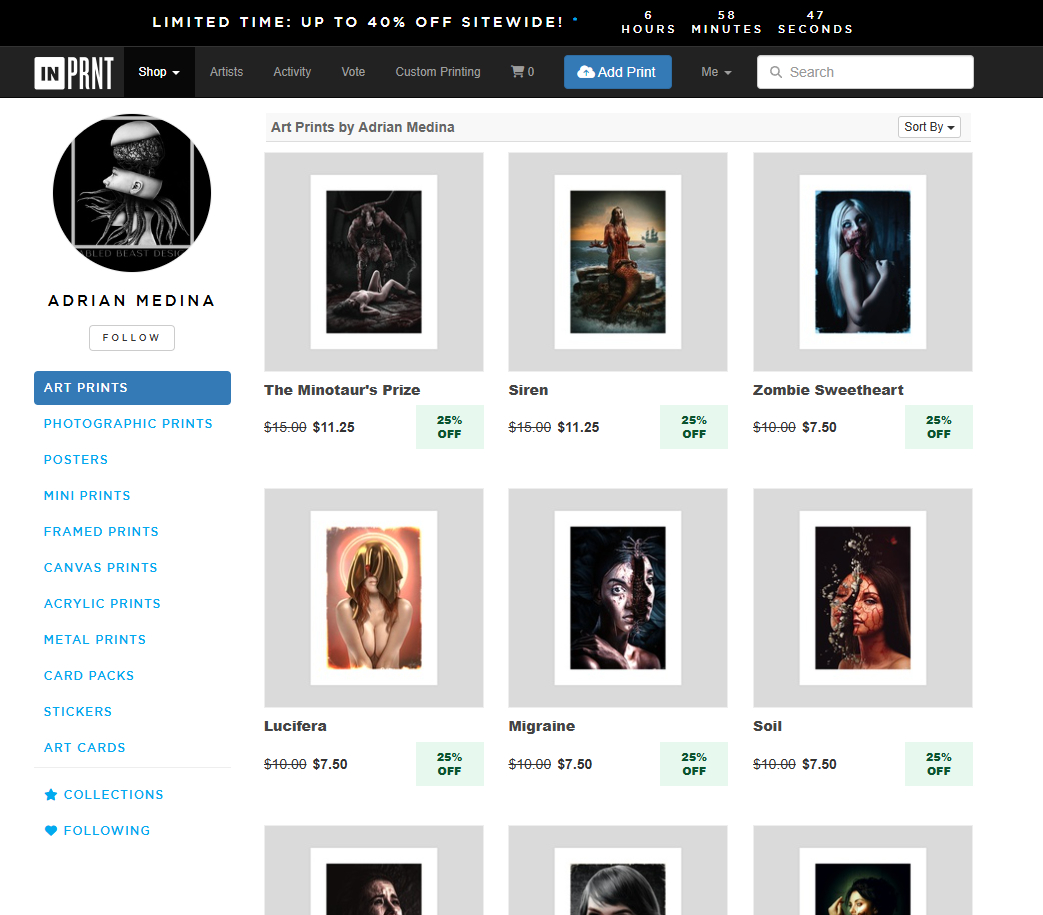View the Lucifera print thumbnail
Viewport: 1043px width, 915px height.
[374, 598]
